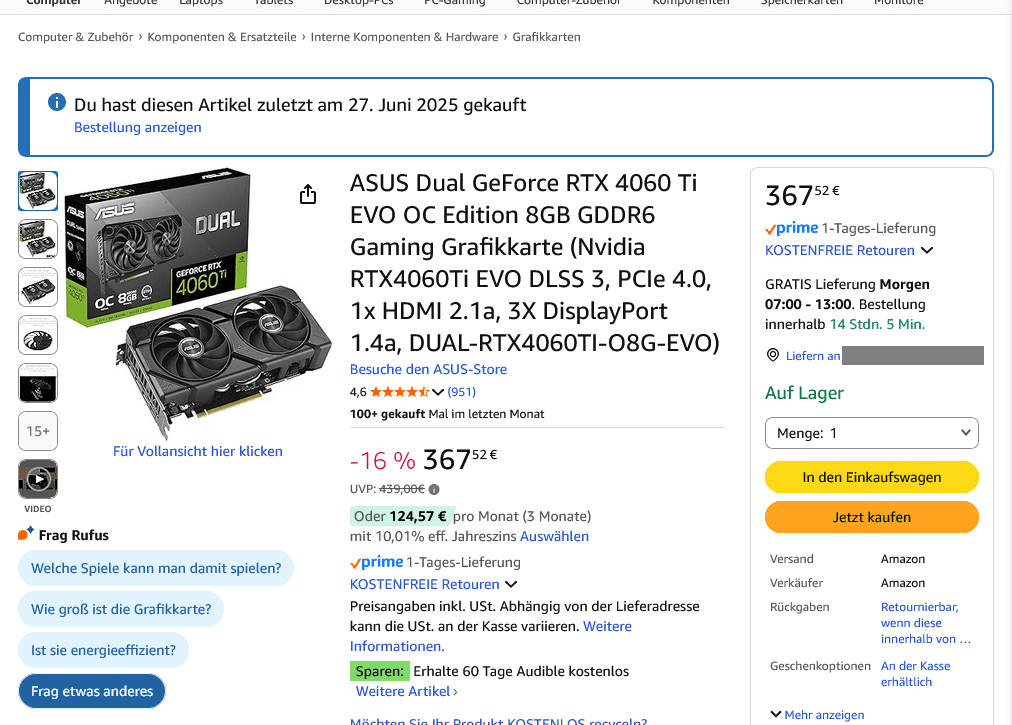
Task: Open the rating breakdown dropdown arrow
Action: coord(438,392)
